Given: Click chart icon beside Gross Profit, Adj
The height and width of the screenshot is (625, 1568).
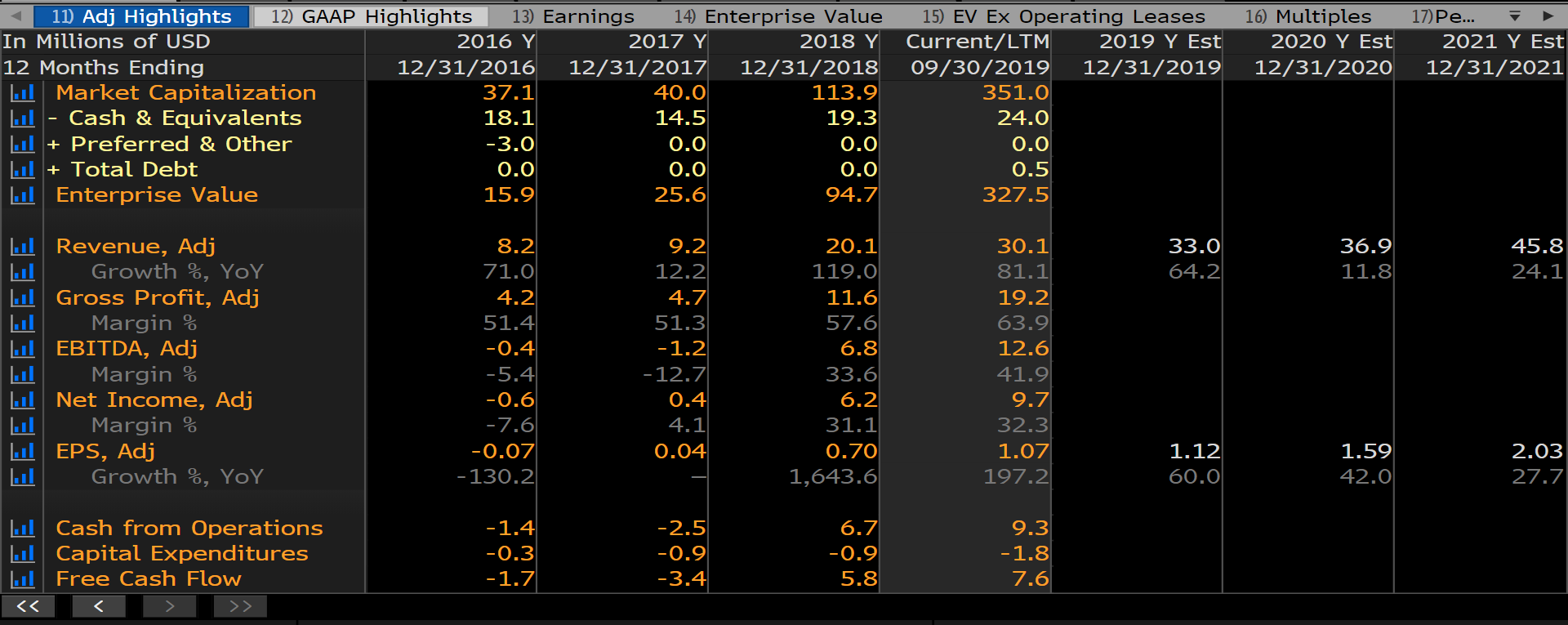Looking at the screenshot, I should pos(22,297).
